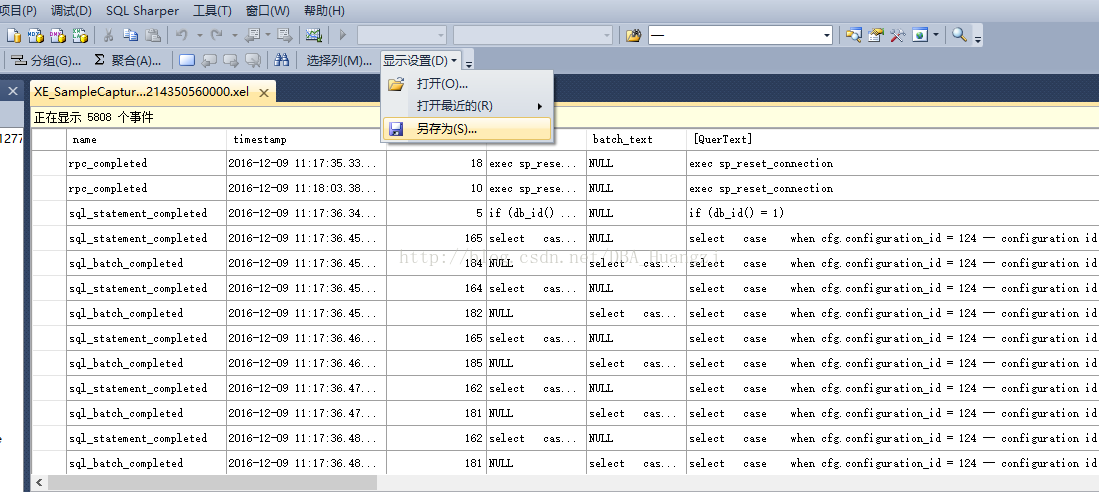Expand the web browser icon dropdown arrow
Image resolution: width=1099 pixels, height=492 pixels.
point(936,35)
